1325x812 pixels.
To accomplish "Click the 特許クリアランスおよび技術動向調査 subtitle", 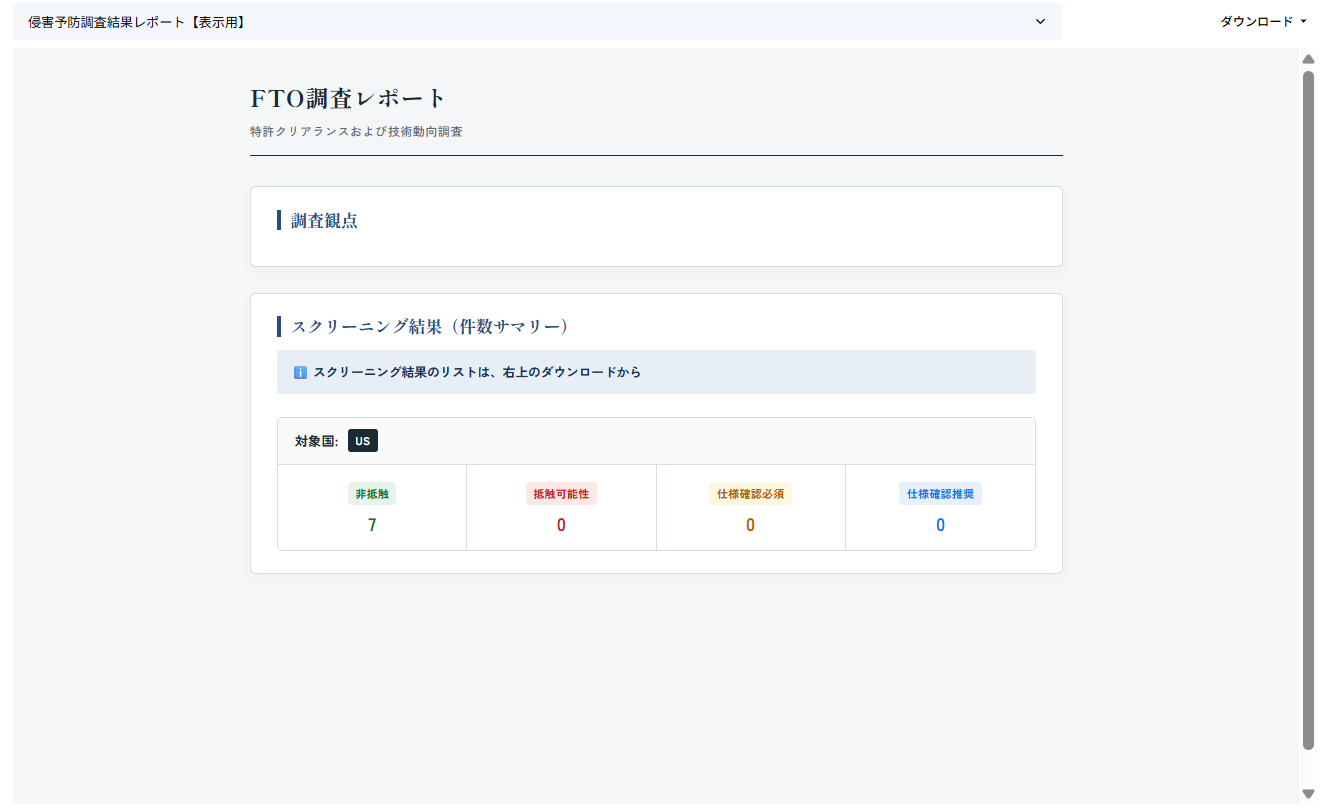I will [x=356, y=132].
